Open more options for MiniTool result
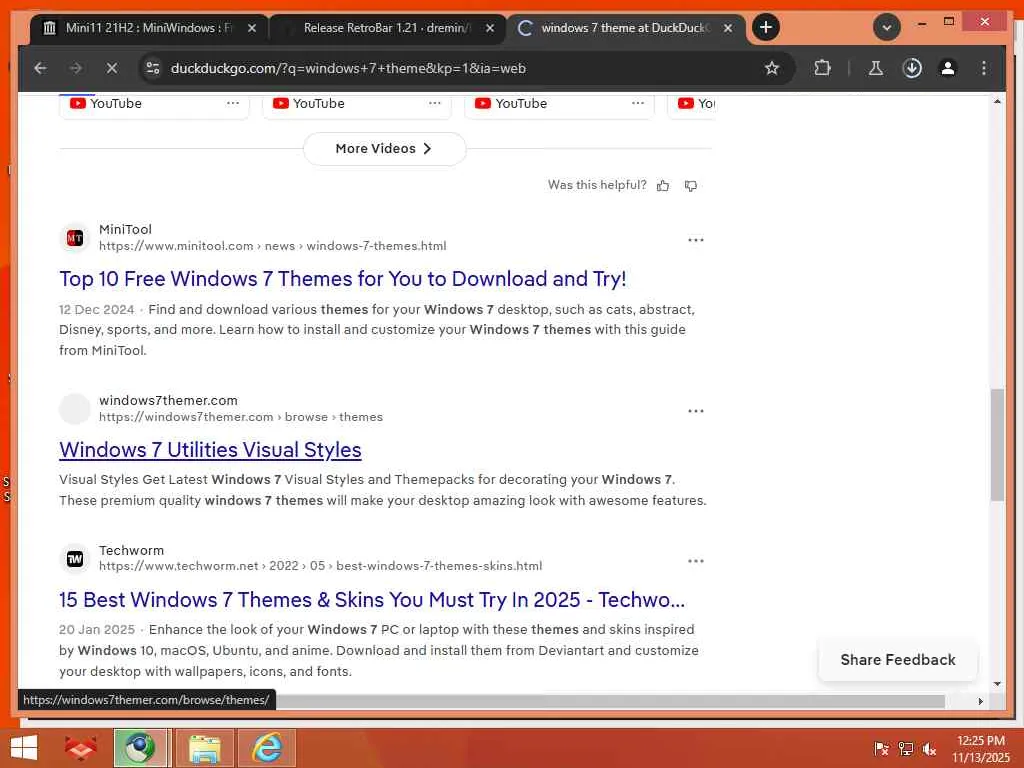The width and height of the screenshot is (1024, 768). 696,240
